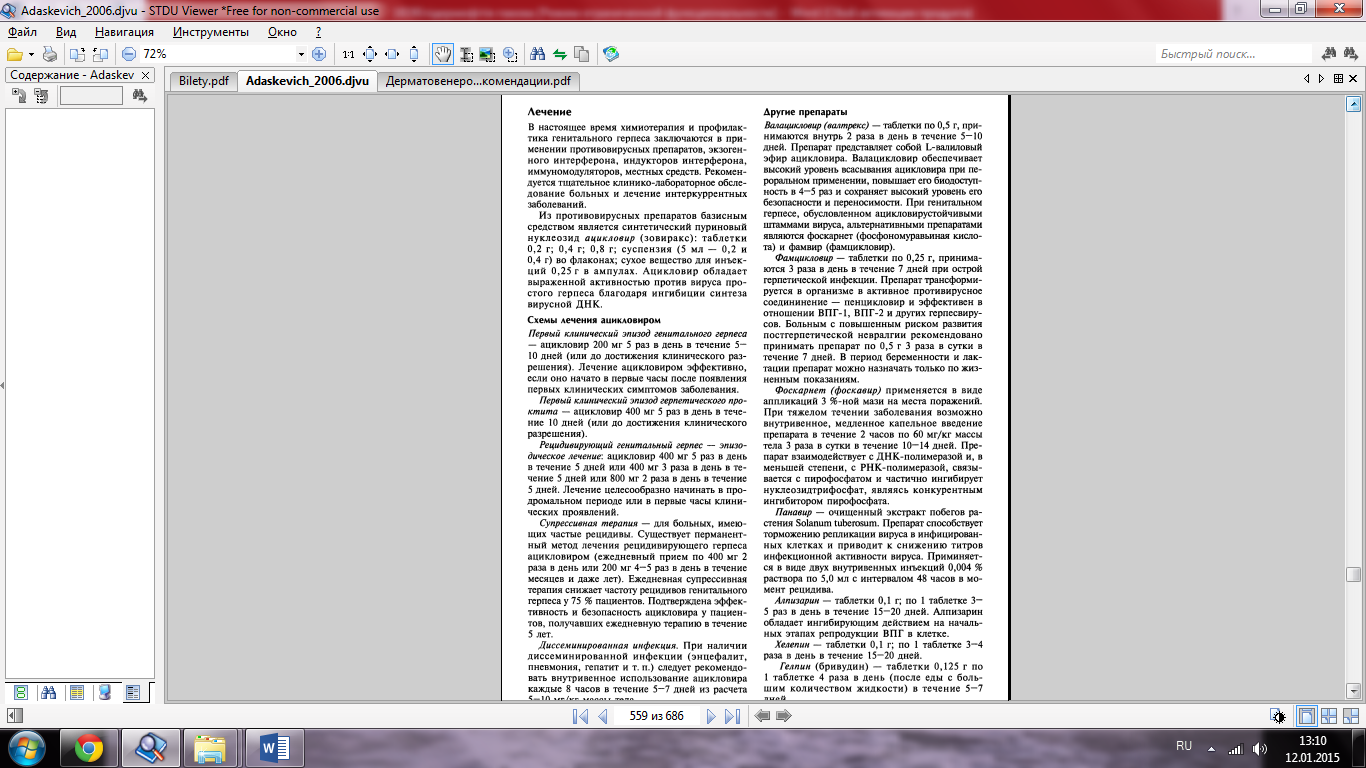Viewport: 1366px width, 768px height.
Task: Expand the recent files dropdown arrow
Action: pyautogui.click(x=31, y=54)
